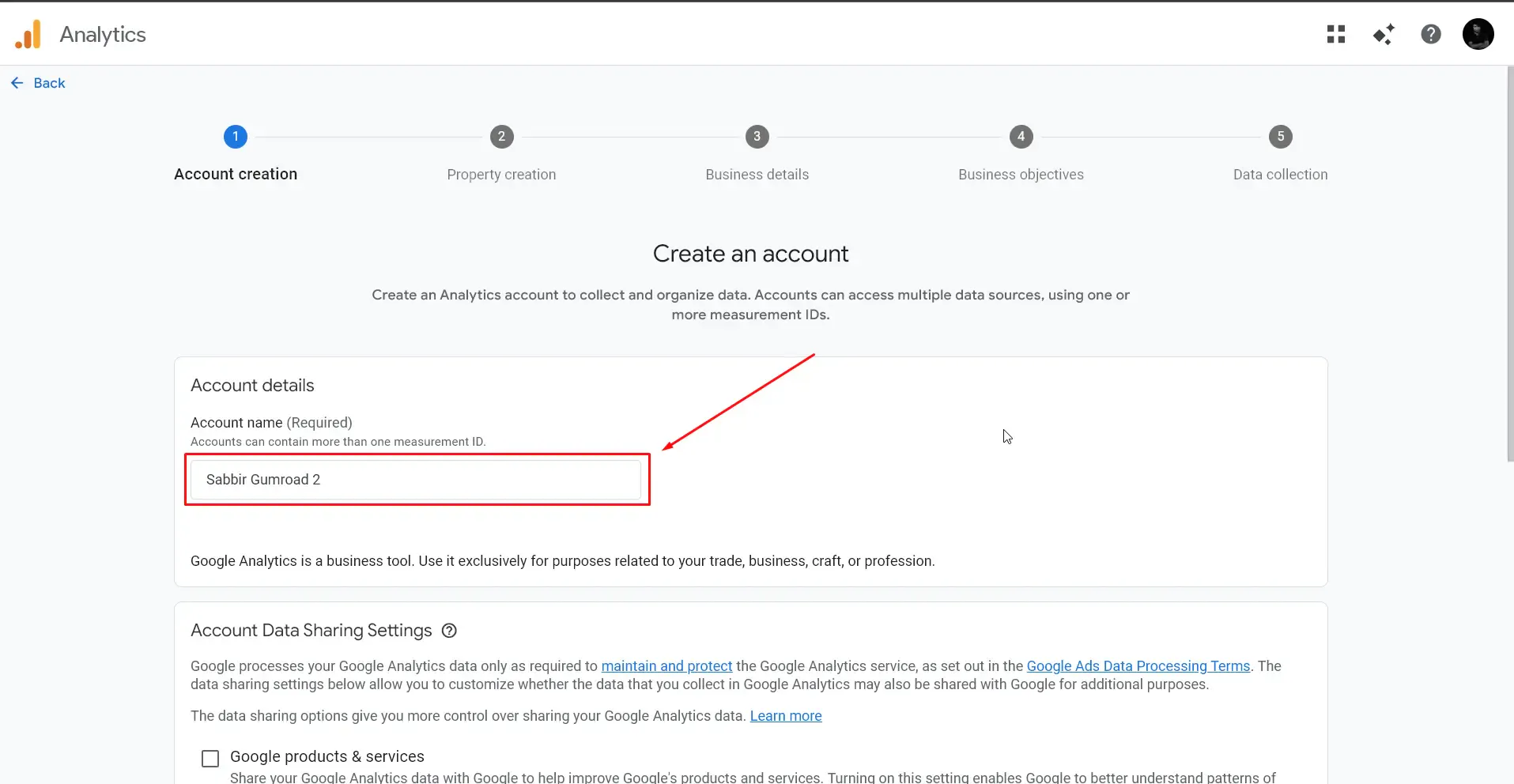Image resolution: width=1514 pixels, height=784 pixels.
Task: Click the Google Analytics logo icon
Action: coord(28,35)
